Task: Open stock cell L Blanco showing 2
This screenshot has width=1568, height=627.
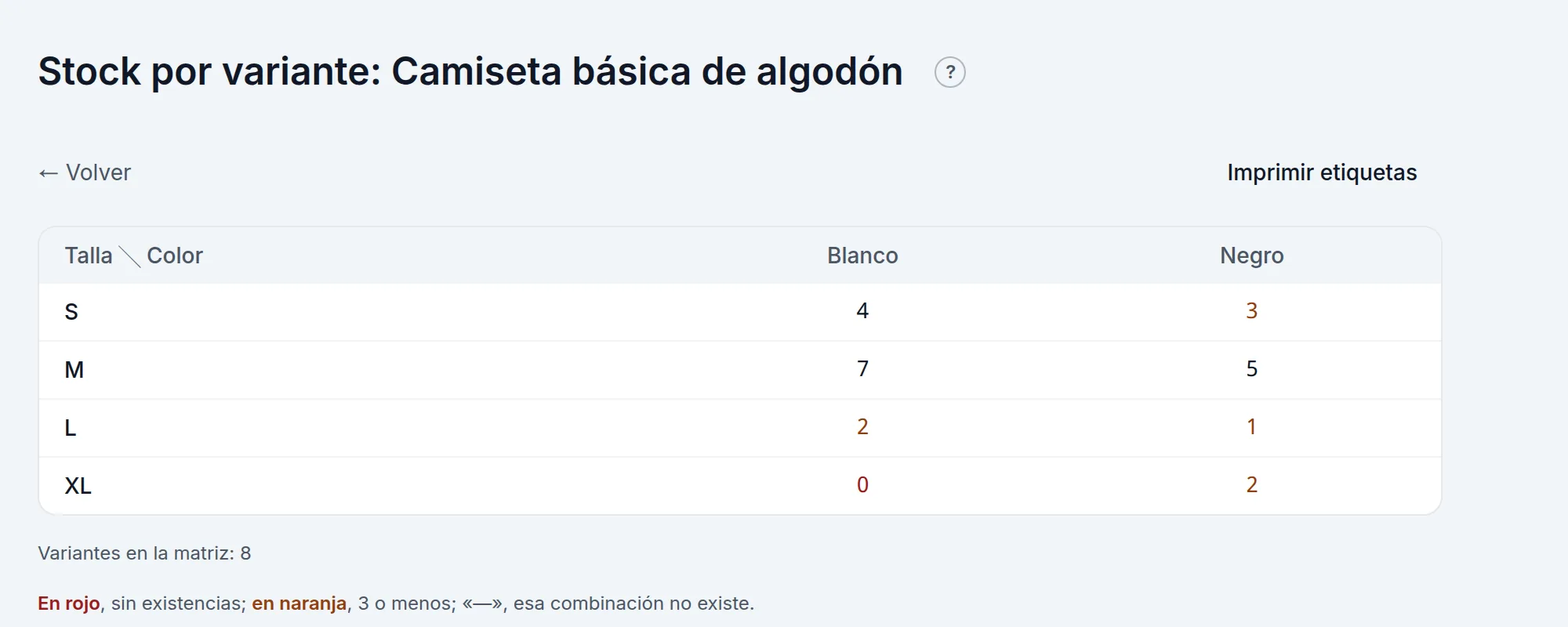Action: tap(862, 427)
